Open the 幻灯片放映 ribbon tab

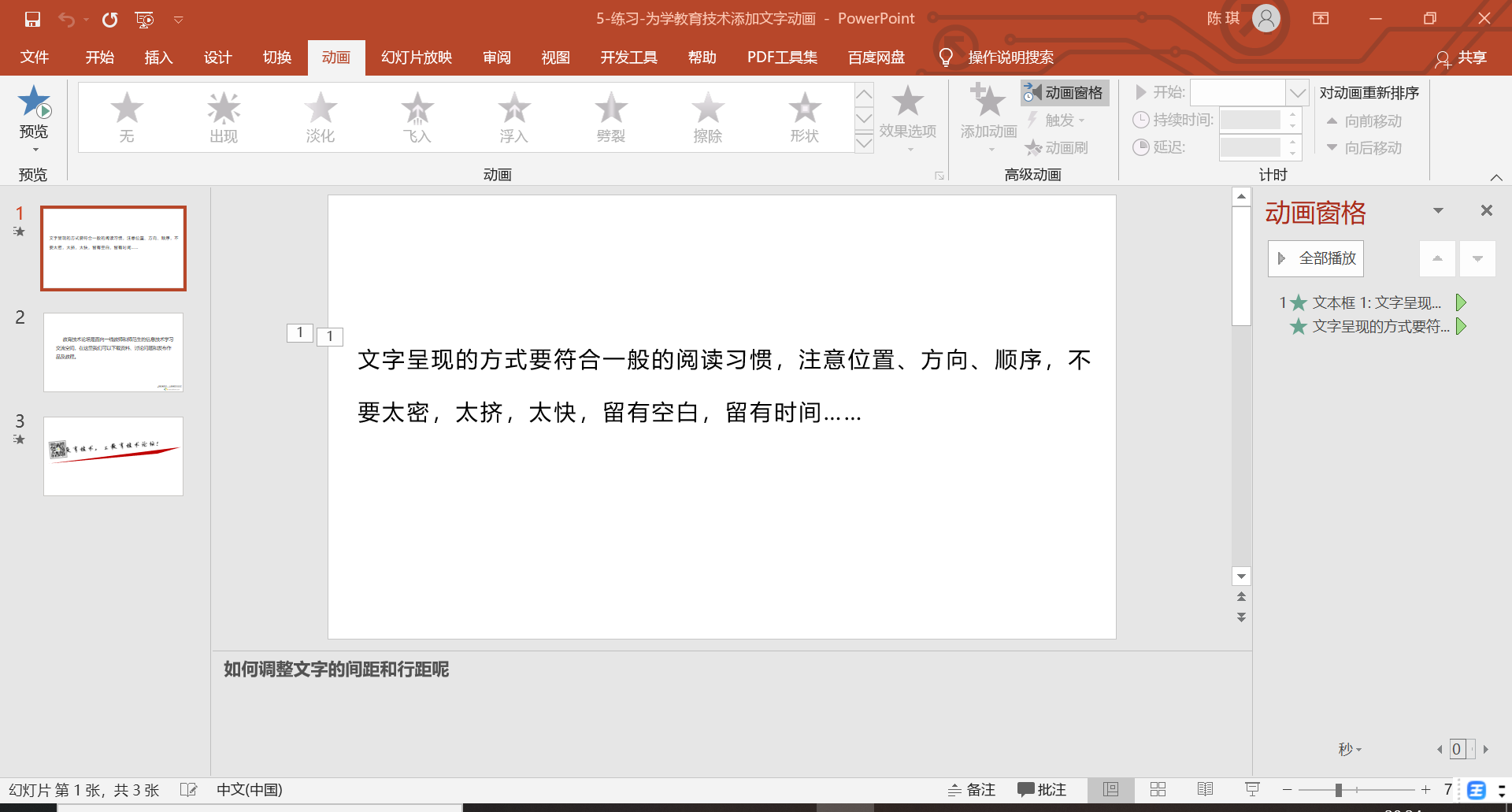click(x=417, y=57)
